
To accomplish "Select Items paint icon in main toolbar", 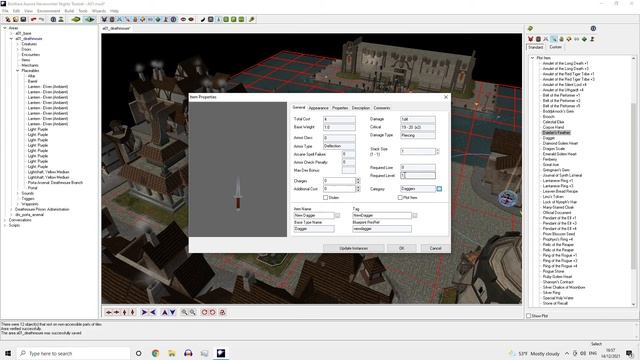I will coord(127,19).
